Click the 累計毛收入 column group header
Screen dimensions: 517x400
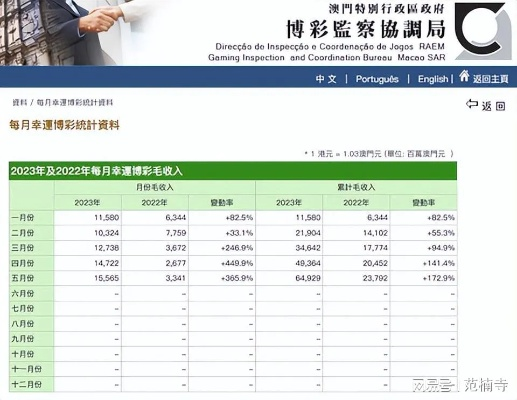tap(356, 187)
